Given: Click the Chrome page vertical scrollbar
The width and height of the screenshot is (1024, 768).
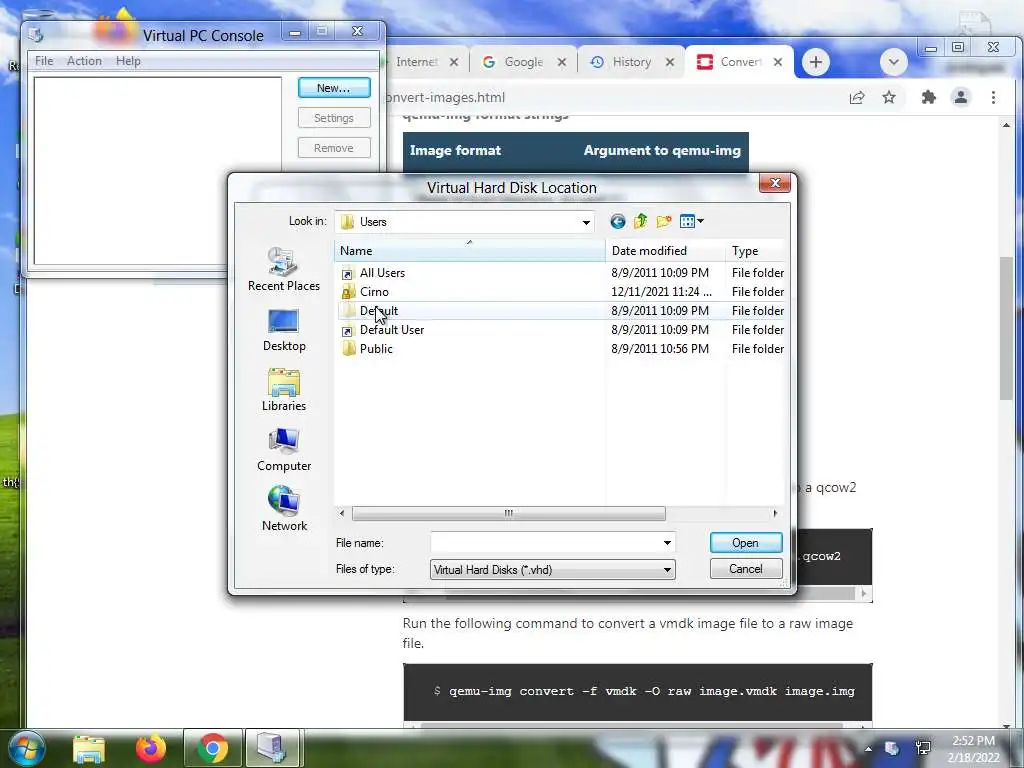Looking at the screenshot, I should click(x=1006, y=328).
